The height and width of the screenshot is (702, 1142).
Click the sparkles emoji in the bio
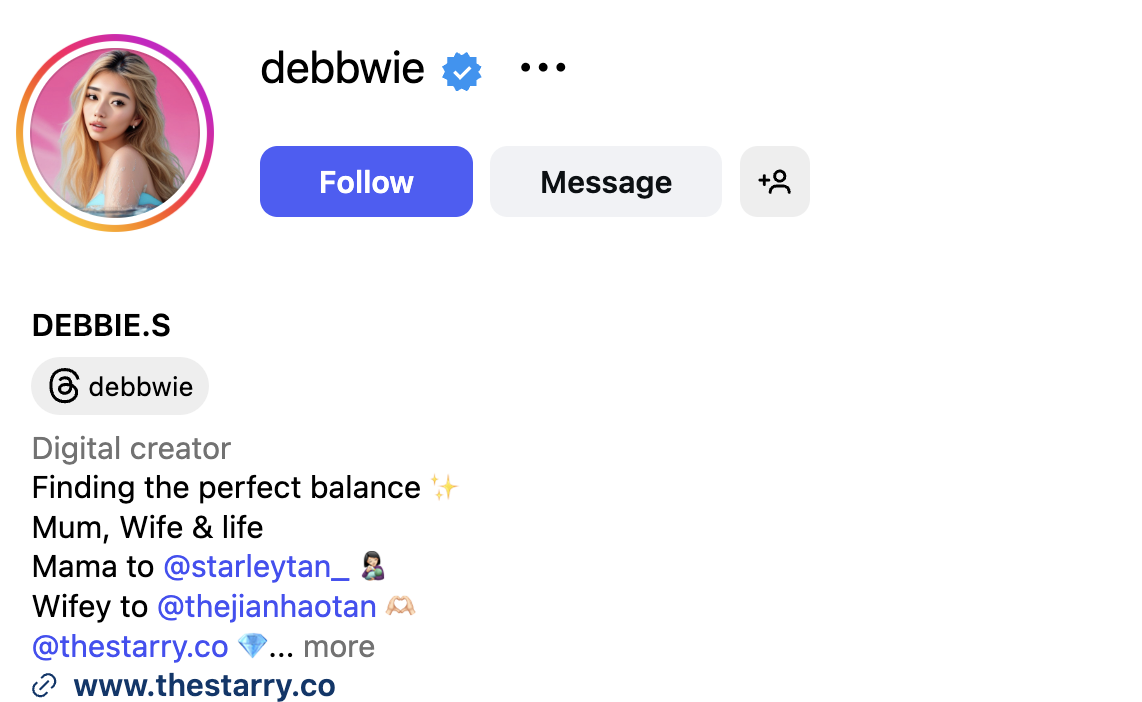click(442, 487)
